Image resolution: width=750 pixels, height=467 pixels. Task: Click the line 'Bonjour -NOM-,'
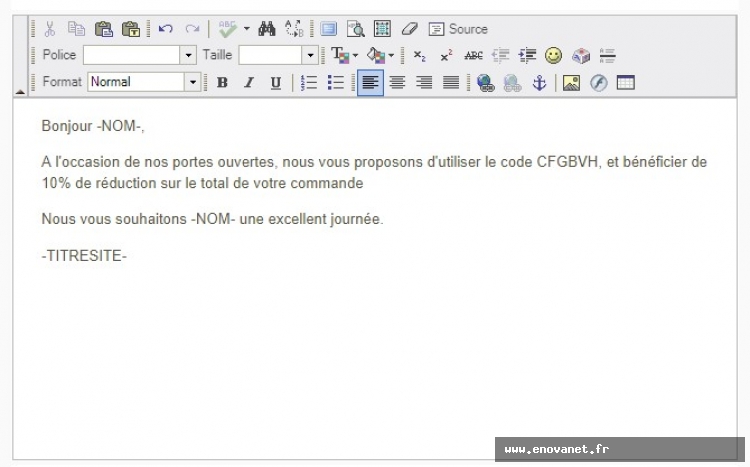click(x=93, y=126)
